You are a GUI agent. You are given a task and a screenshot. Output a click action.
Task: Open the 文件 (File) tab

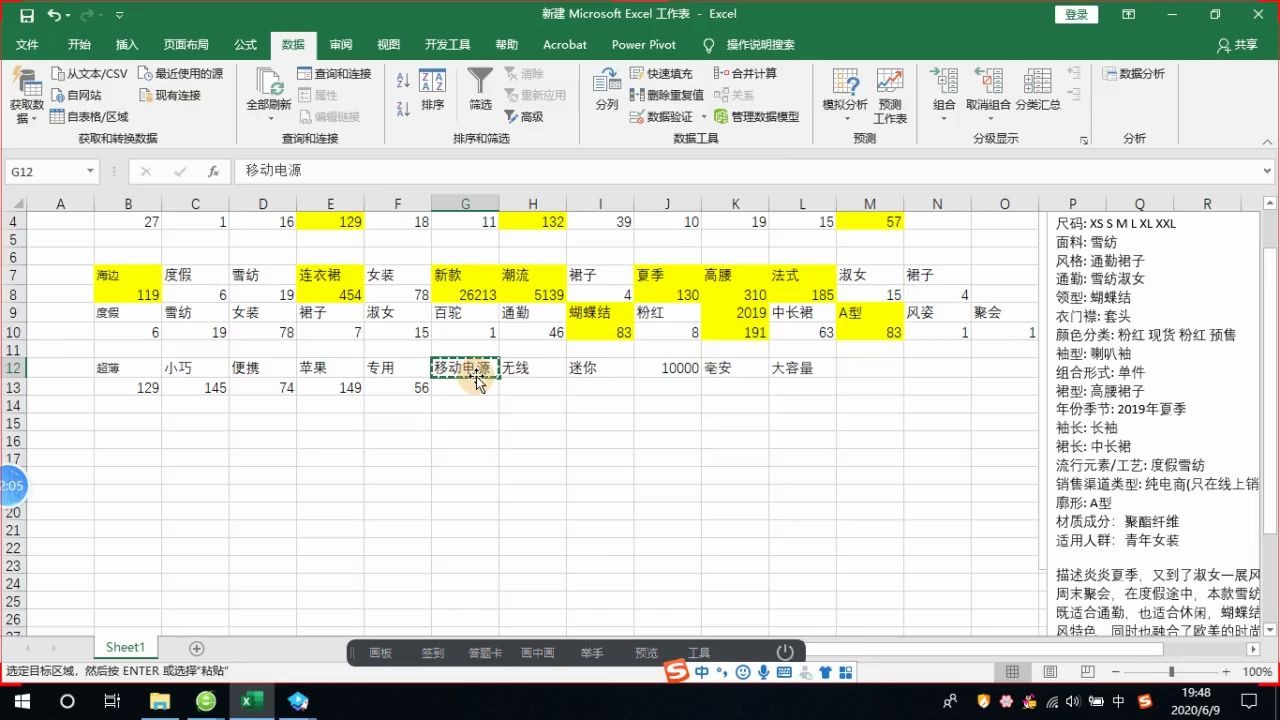[x=27, y=45]
